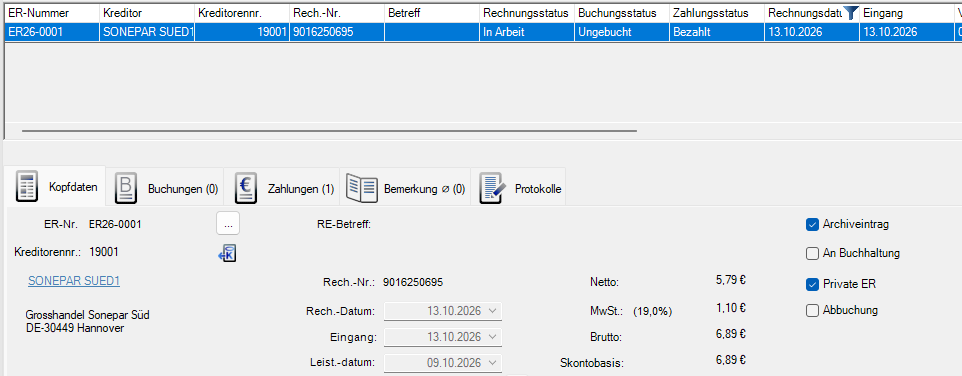Image resolution: width=962 pixels, height=376 pixels.
Task: Click the In Arbeit status cell
Action: [527, 33]
